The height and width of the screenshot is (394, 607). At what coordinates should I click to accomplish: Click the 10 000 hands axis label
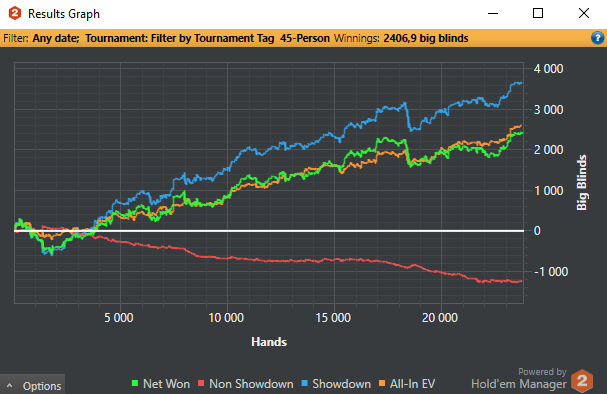pyautogui.click(x=226, y=318)
